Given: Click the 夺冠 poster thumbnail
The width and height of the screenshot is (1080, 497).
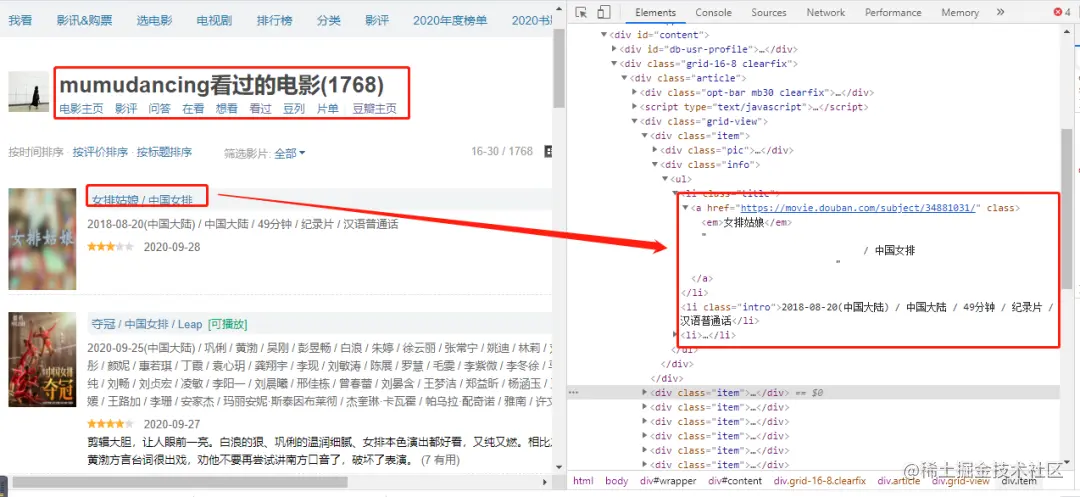Looking at the screenshot, I should [x=42, y=359].
